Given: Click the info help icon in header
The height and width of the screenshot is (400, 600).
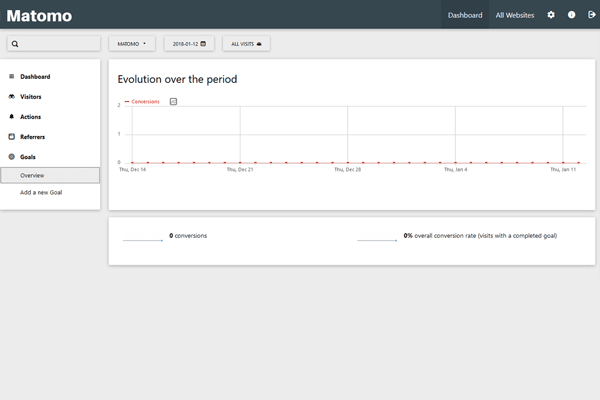Looking at the screenshot, I should pyautogui.click(x=571, y=15).
